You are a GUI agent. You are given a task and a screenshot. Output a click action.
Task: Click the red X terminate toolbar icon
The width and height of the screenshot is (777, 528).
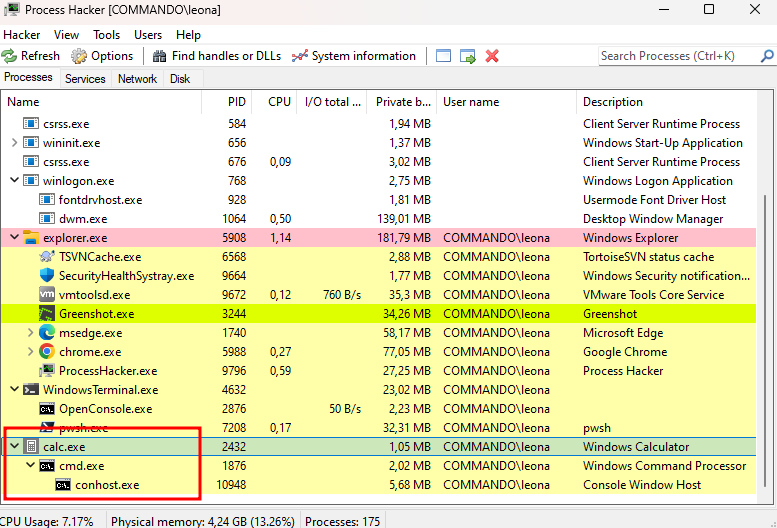[492, 56]
